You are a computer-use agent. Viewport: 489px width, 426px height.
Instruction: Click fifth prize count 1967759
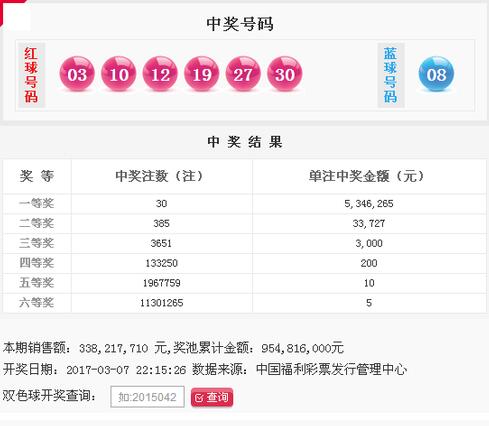coord(161,283)
